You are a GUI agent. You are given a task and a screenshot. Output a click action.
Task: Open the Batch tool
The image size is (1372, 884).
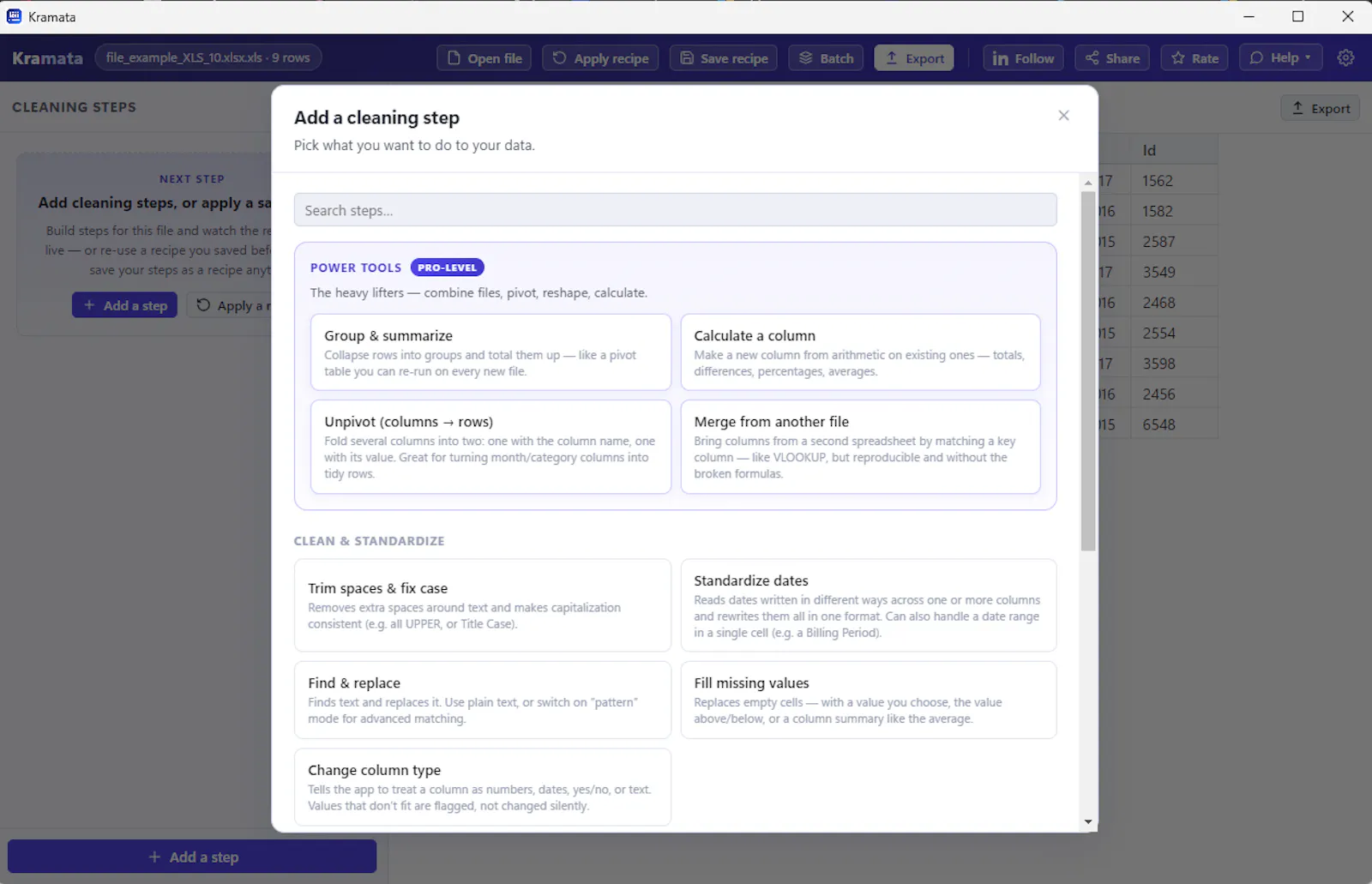826,58
